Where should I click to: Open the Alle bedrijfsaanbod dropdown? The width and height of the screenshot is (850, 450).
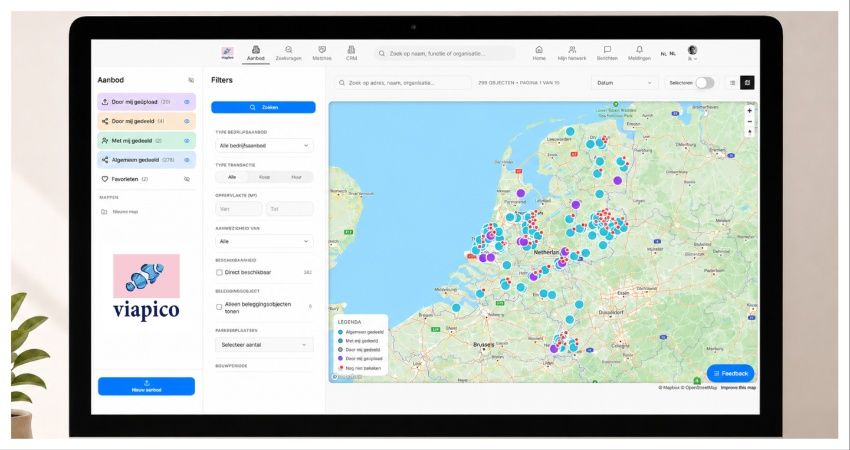click(264, 146)
